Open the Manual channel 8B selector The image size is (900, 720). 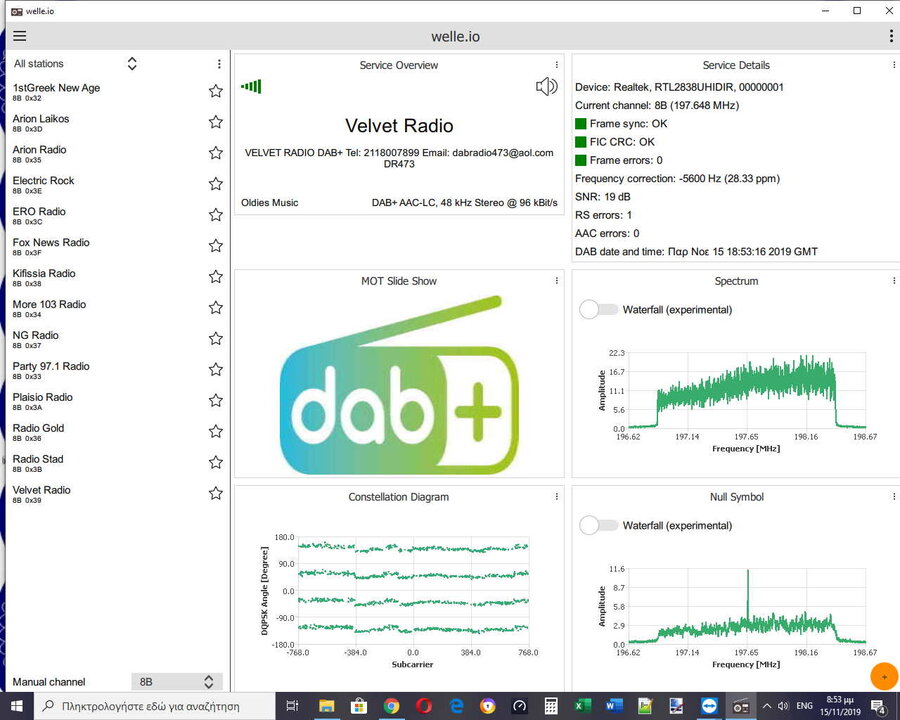tap(177, 682)
